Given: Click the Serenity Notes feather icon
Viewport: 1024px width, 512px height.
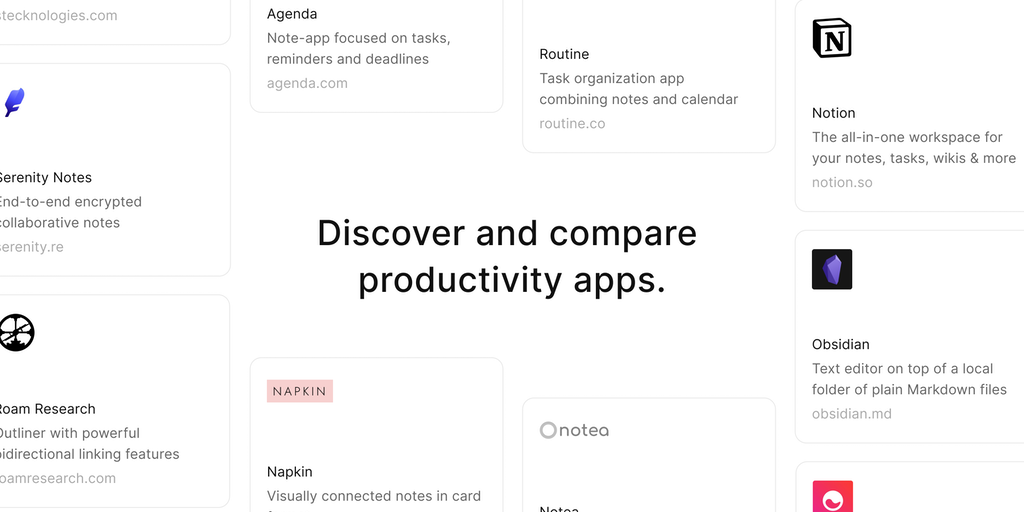Looking at the screenshot, I should pyautogui.click(x=14, y=102).
